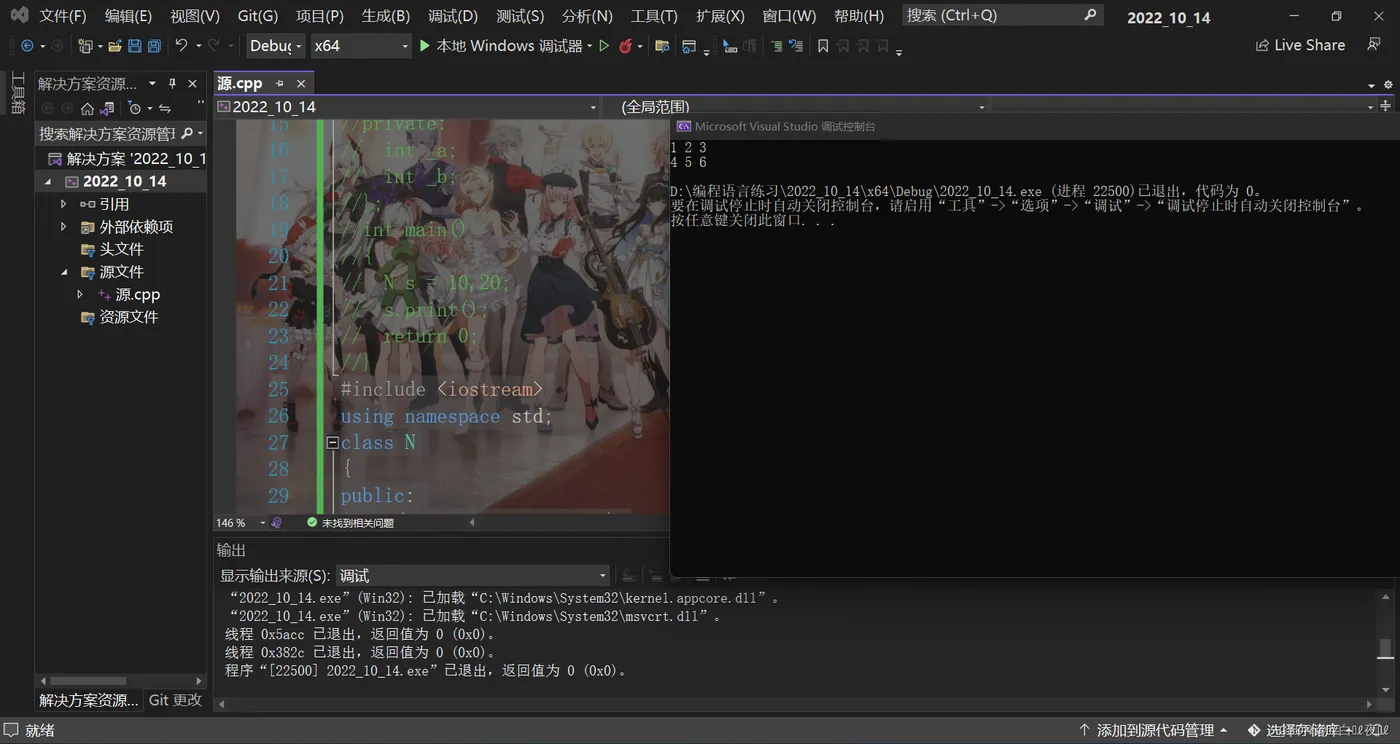The height and width of the screenshot is (744, 1400).
Task: Collapse the 2022_10_14 project node
Action: click(48, 182)
